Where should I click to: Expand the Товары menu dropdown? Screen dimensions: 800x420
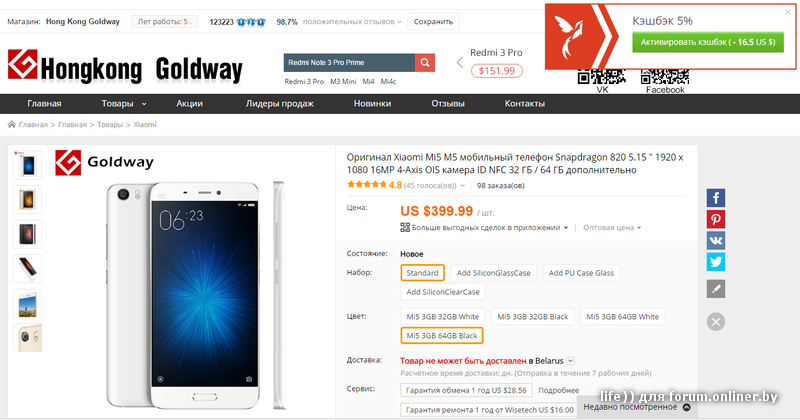point(124,104)
